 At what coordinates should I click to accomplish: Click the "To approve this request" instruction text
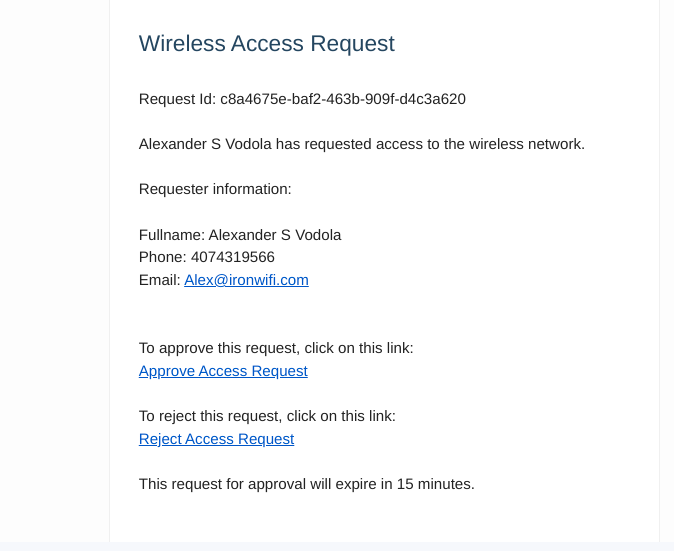pos(276,348)
